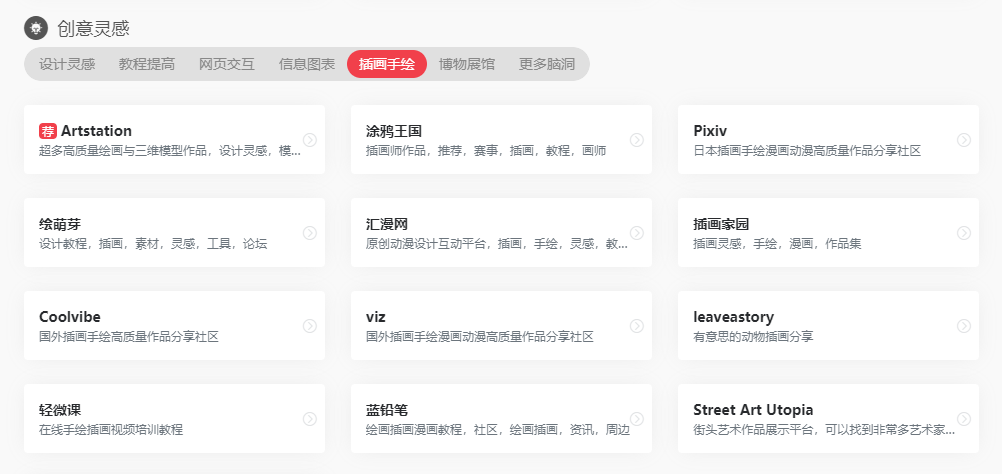Click the lightbulb icon beside 创意灵感
The image size is (1002, 474).
36,28
